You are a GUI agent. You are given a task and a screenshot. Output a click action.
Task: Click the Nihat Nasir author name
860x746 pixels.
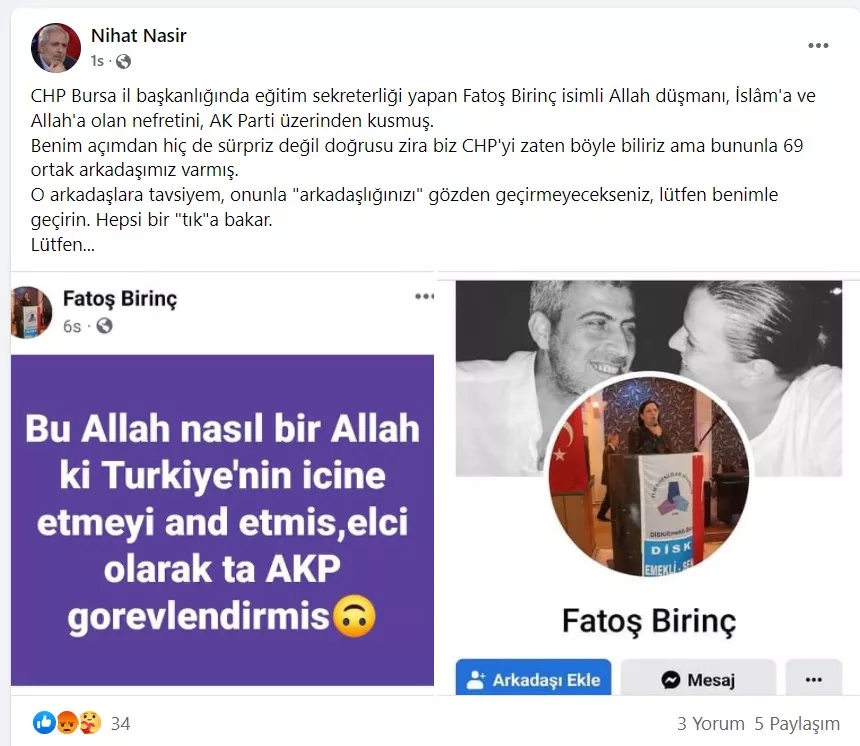[138, 35]
